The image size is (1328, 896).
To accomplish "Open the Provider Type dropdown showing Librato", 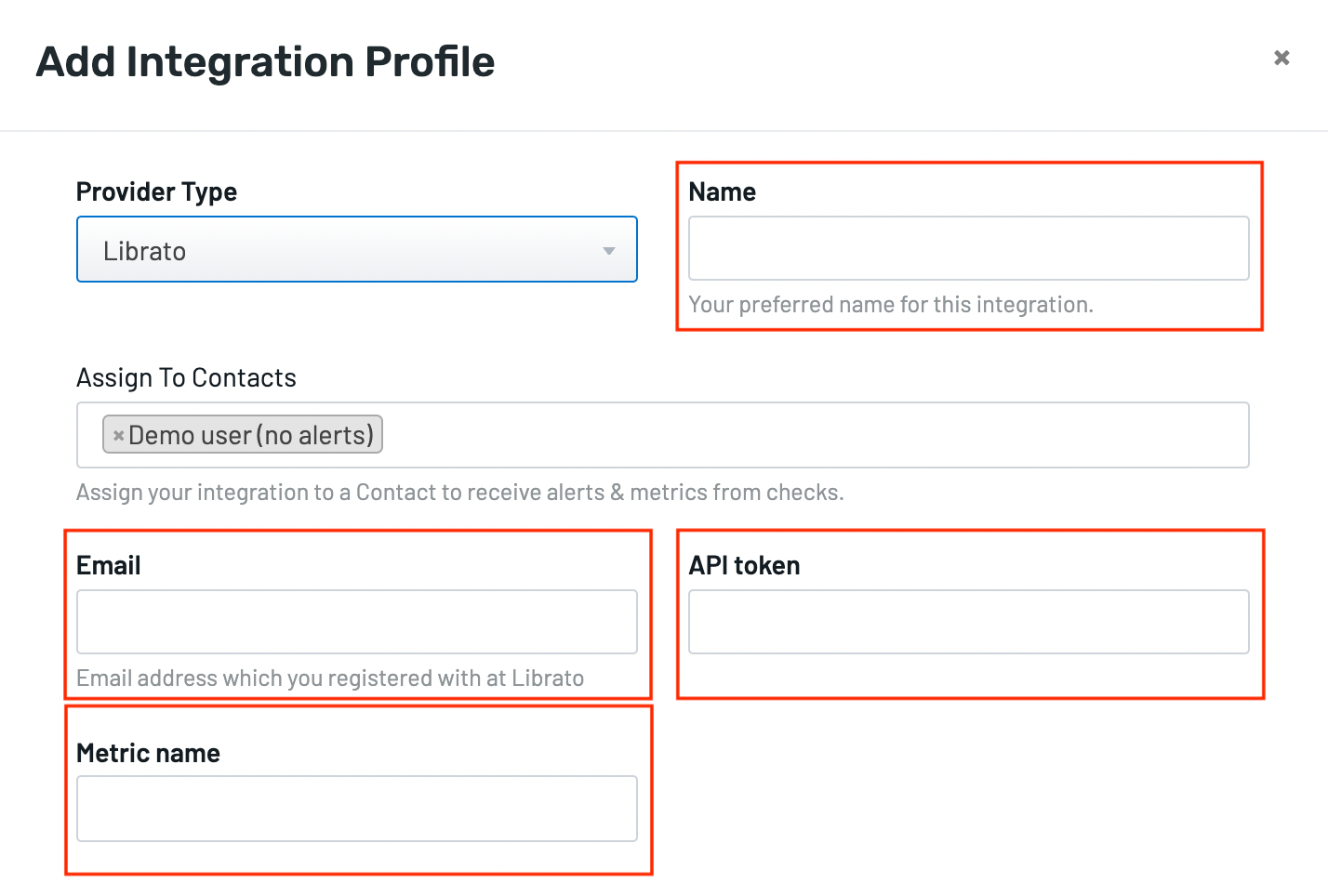I will click(357, 249).
